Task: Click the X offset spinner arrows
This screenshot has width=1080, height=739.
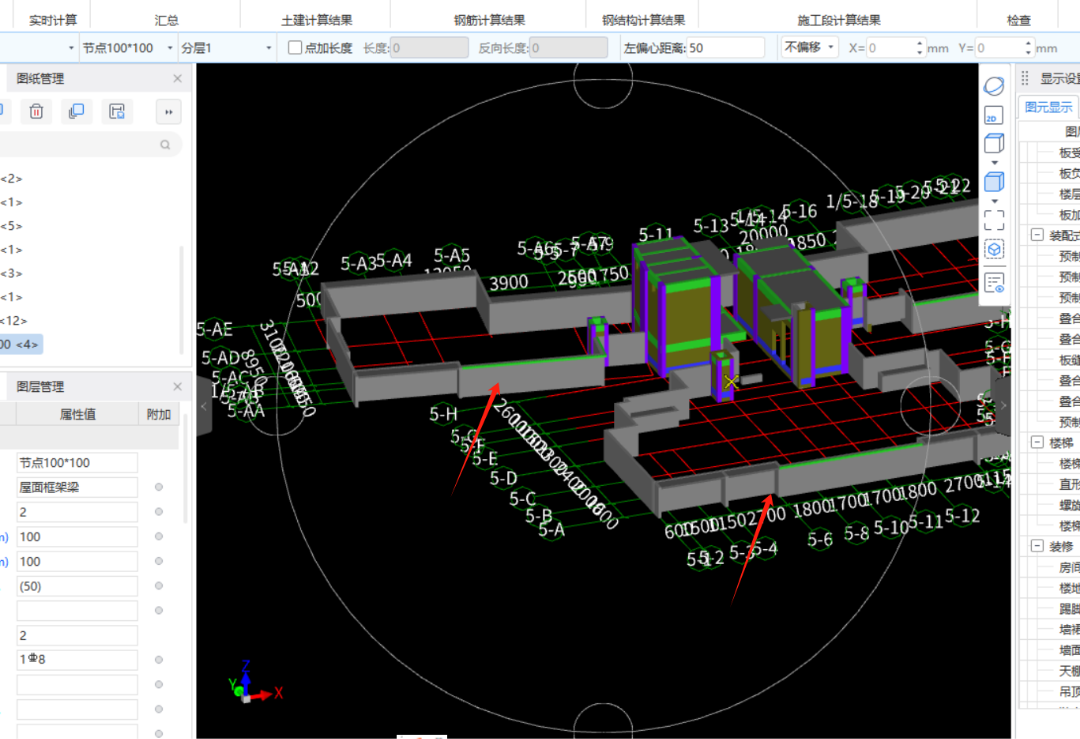Action: click(x=920, y=48)
